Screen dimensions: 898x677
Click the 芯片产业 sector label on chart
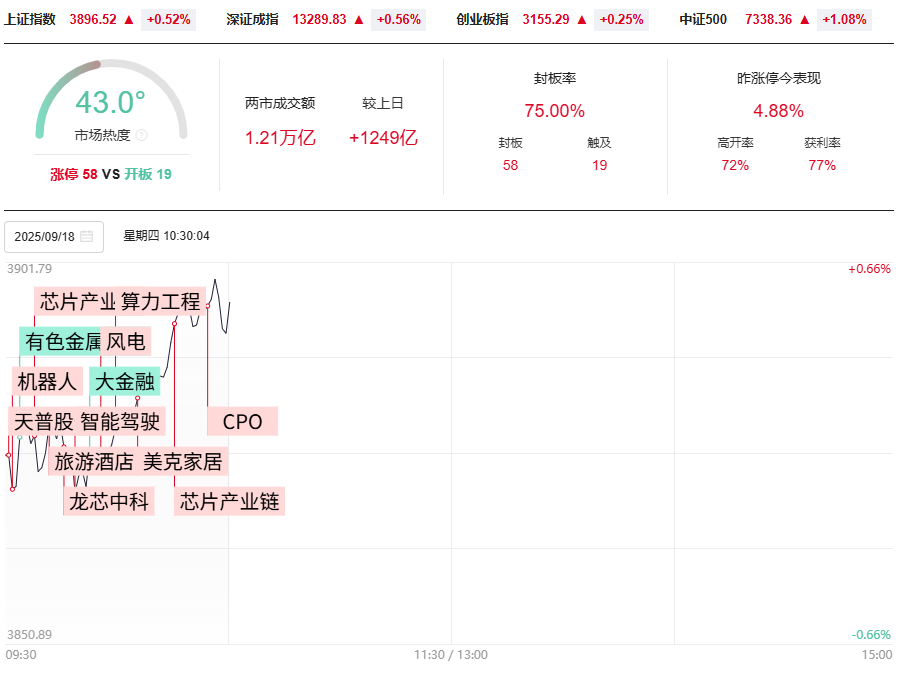tap(76, 301)
